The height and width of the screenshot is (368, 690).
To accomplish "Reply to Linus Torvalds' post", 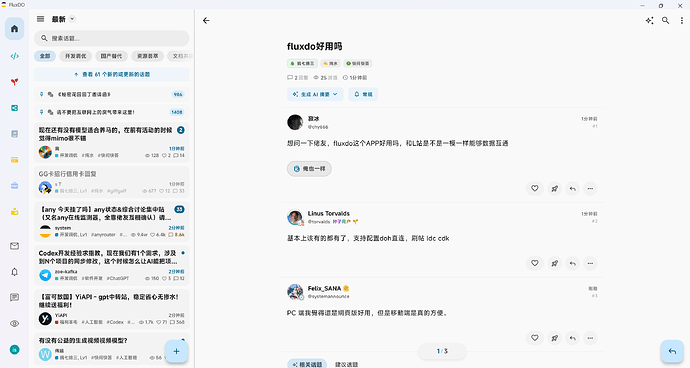I will click(x=573, y=263).
